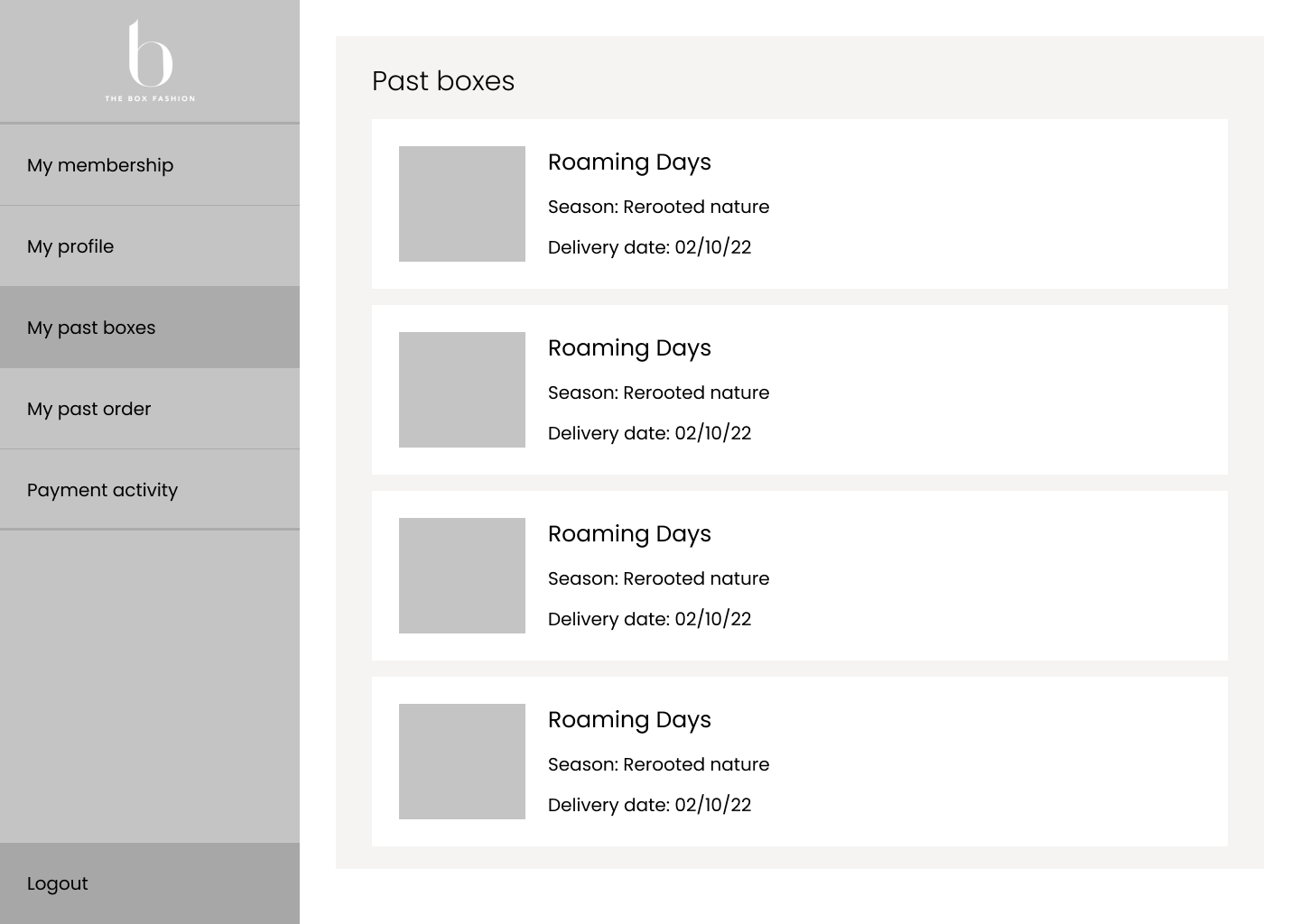Open My past order page
The height and width of the screenshot is (924, 1300).
[x=89, y=408]
